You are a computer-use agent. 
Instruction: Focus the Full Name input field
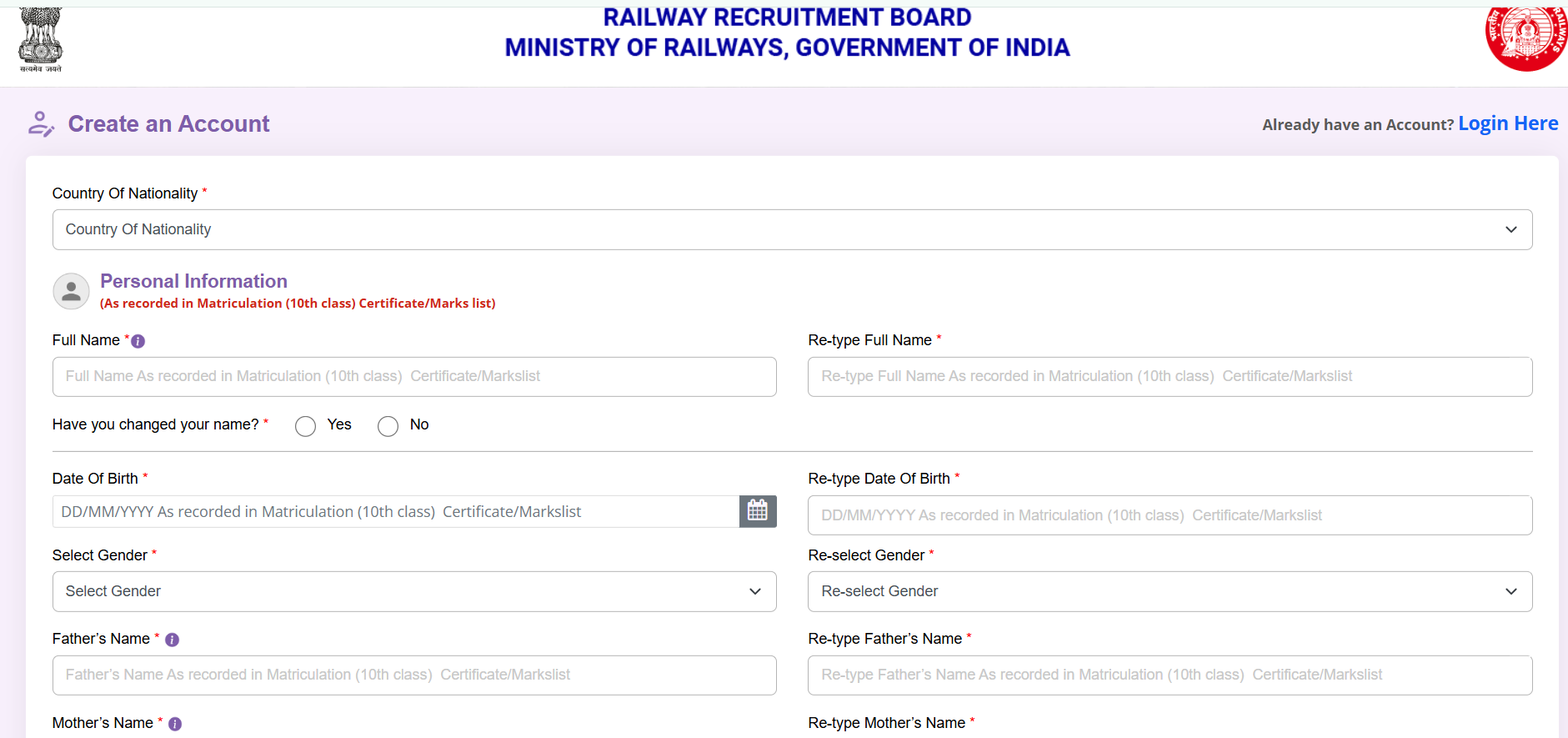(x=414, y=377)
